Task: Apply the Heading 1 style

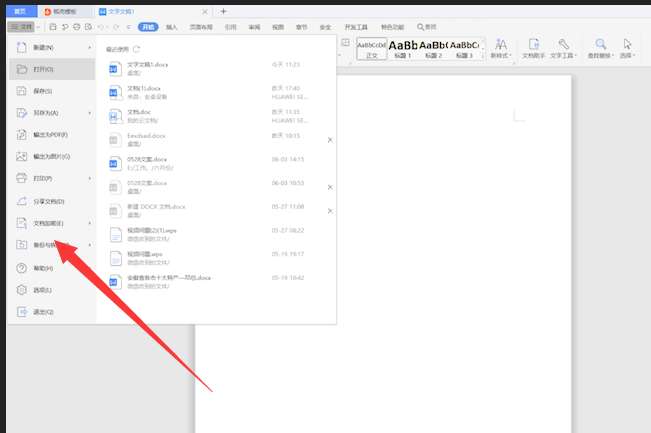Action: (403, 49)
